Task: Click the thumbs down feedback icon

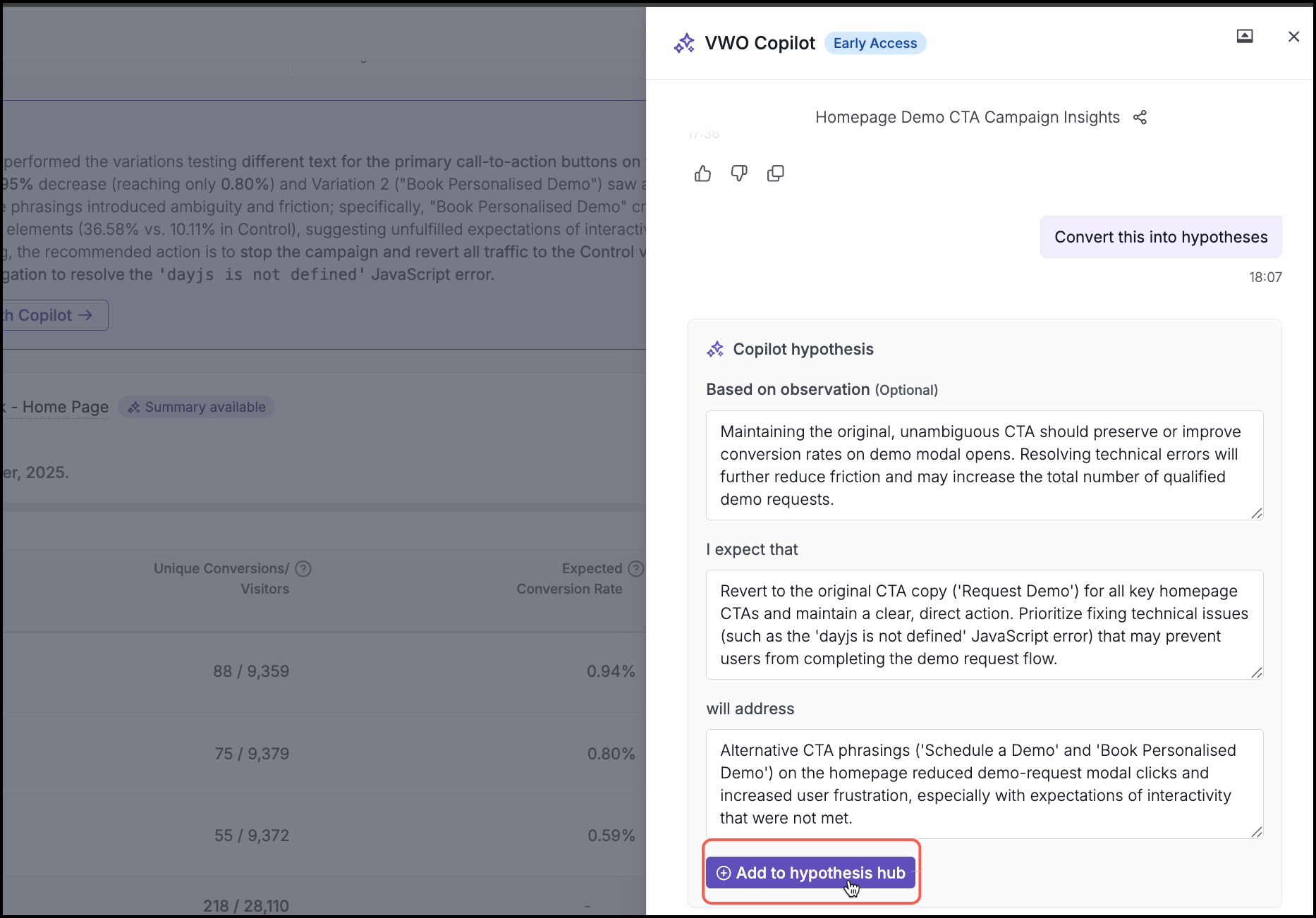Action: coord(738,173)
